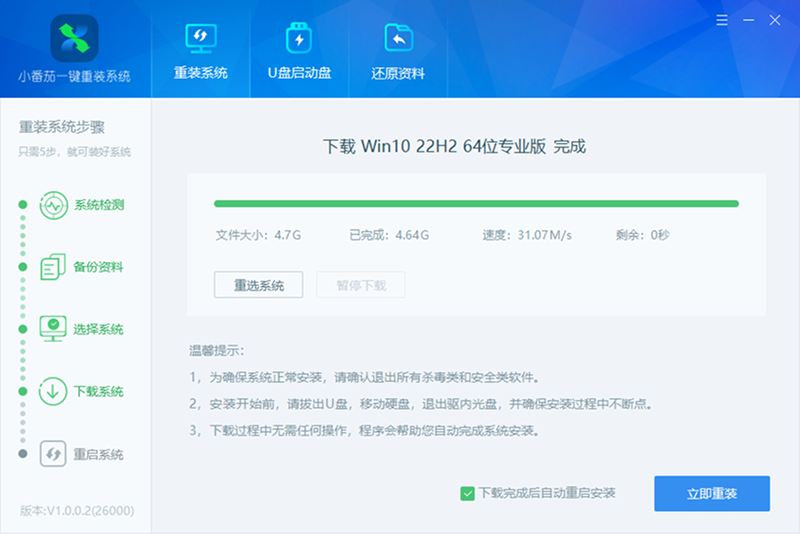
Task: Select the 重启系统 step label
Action: [98, 454]
